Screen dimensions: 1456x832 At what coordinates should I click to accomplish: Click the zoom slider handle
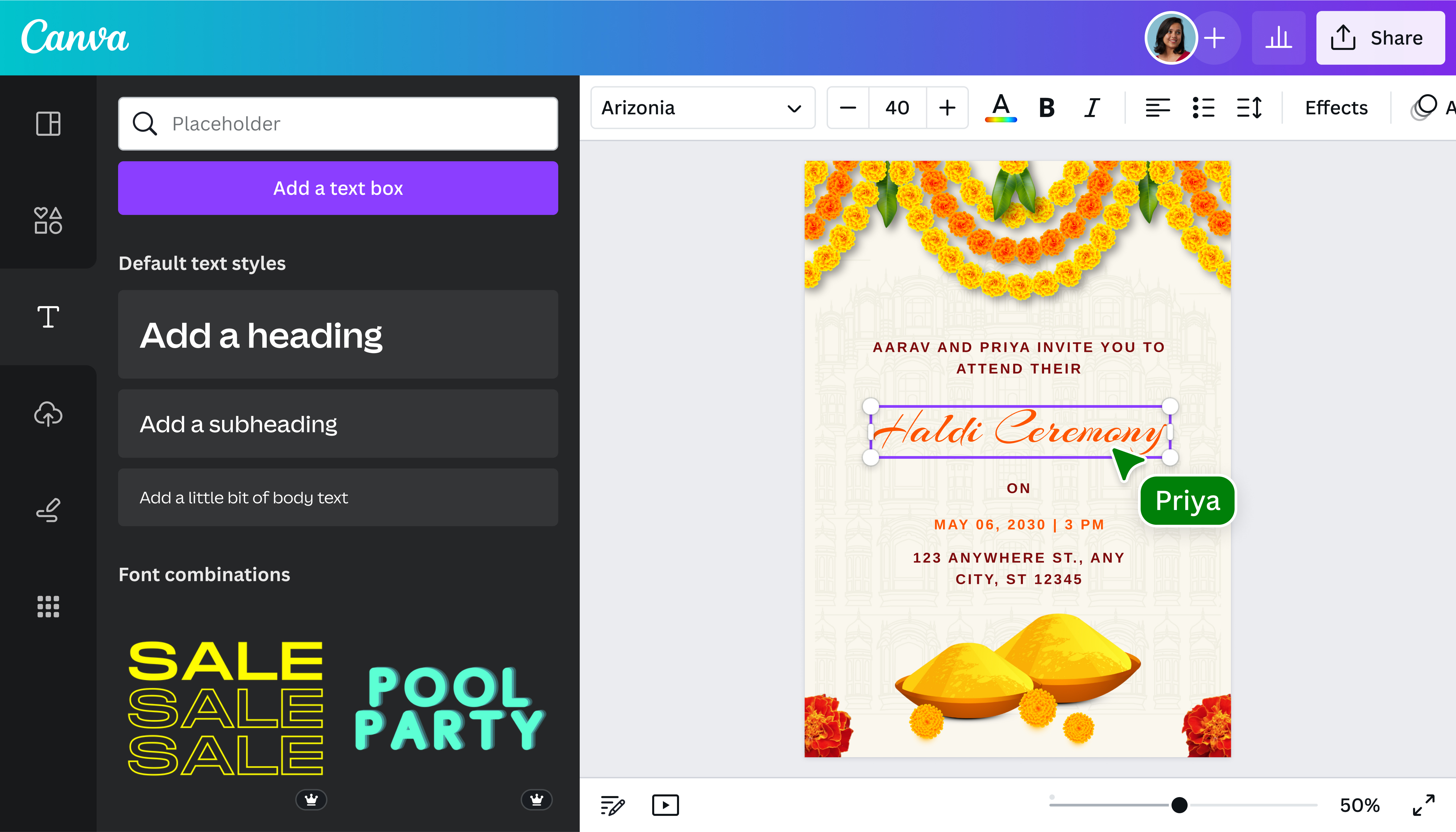coord(1179,805)
